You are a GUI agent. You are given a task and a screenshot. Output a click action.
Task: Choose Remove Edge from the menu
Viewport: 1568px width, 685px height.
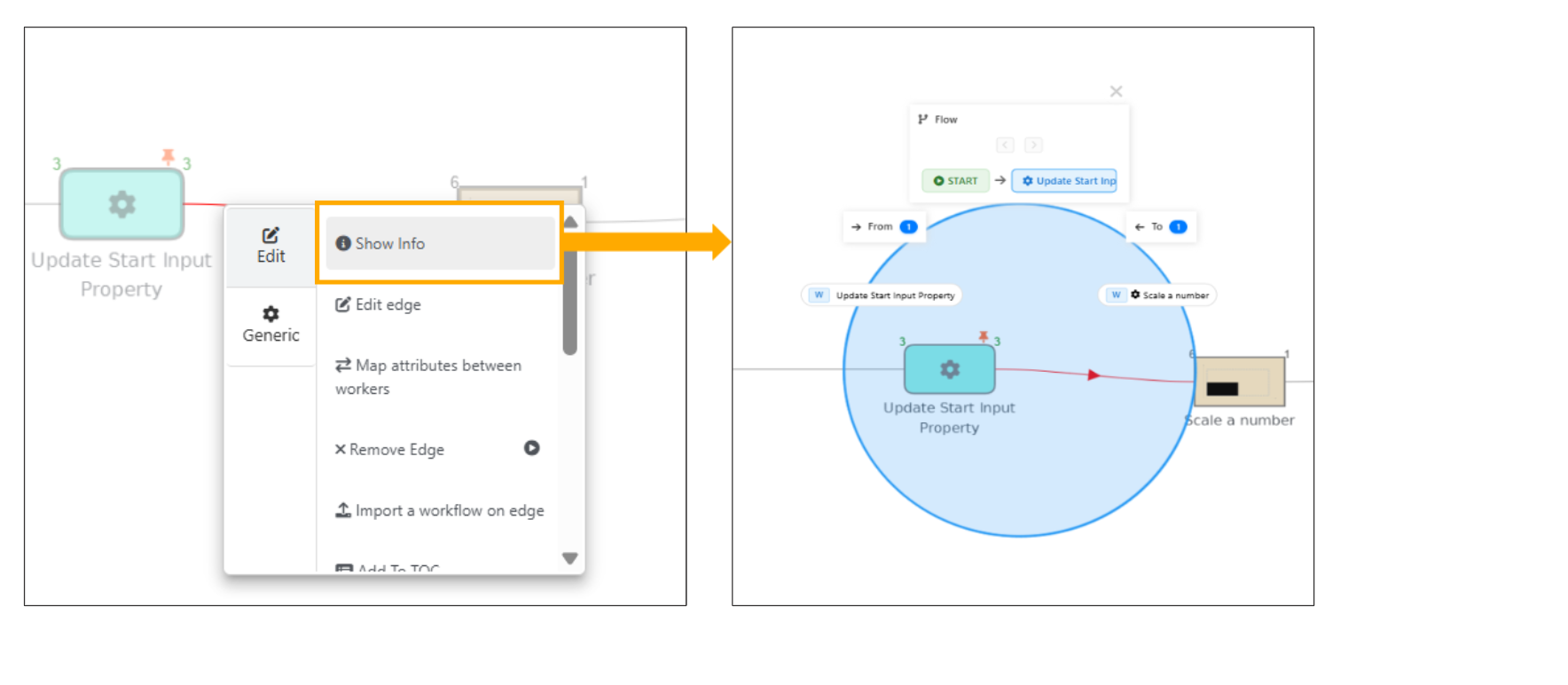tap(396, 450)
